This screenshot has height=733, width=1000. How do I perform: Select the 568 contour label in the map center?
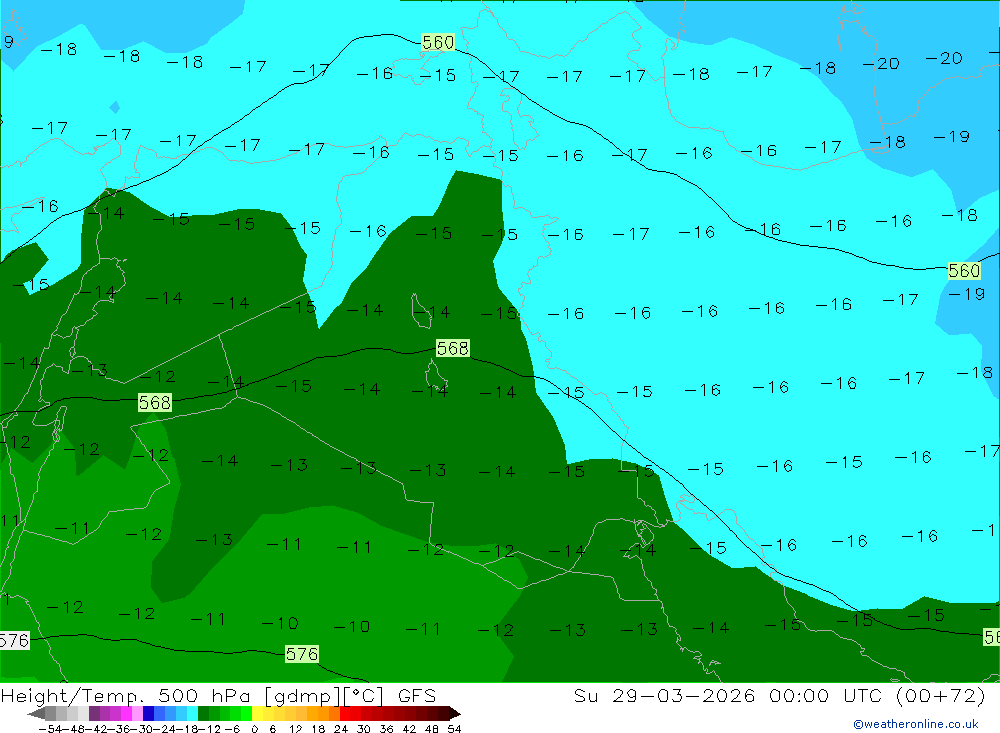[x=453, y=348]
